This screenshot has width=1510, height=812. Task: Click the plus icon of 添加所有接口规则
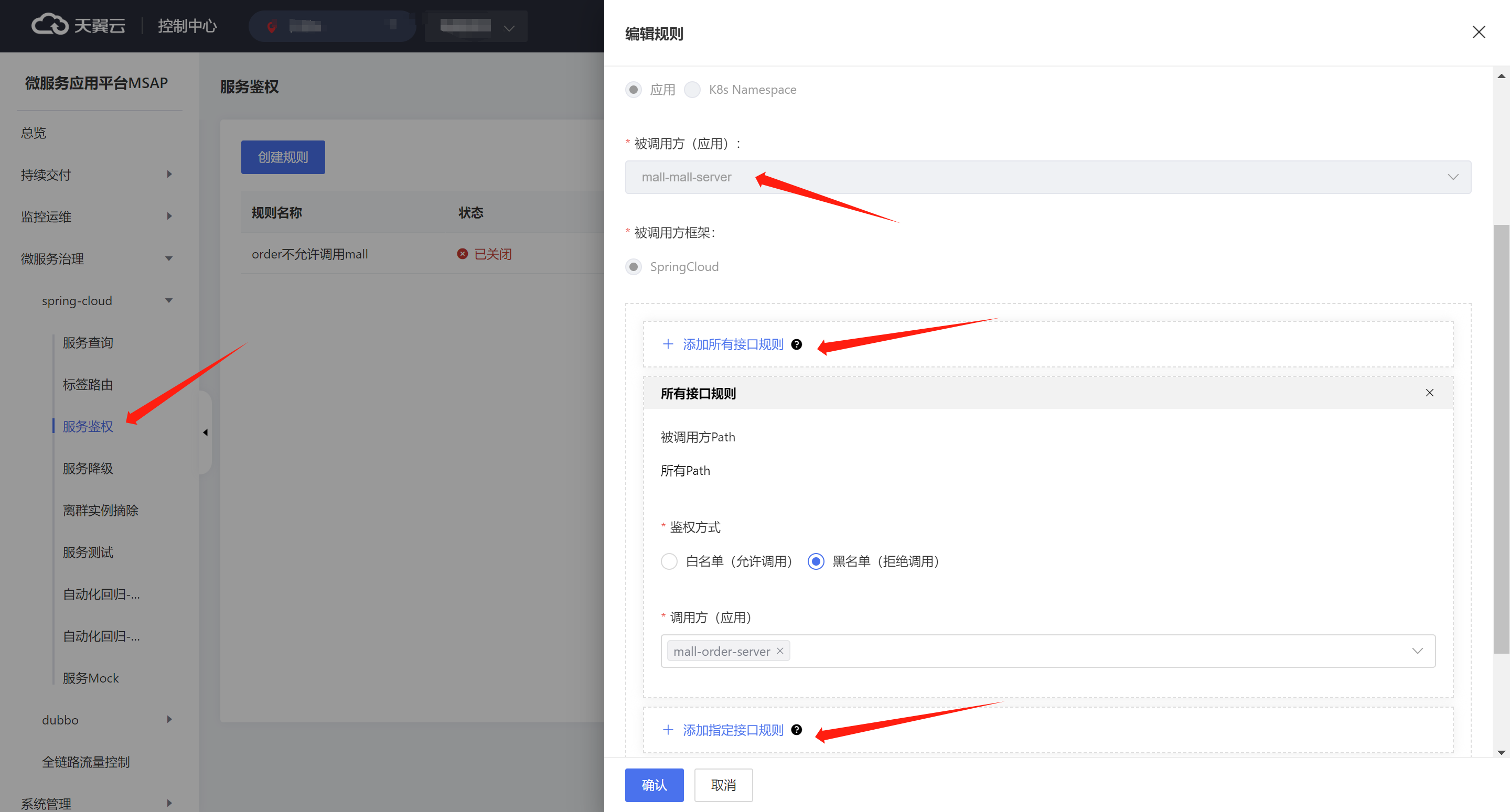[668, 344]
